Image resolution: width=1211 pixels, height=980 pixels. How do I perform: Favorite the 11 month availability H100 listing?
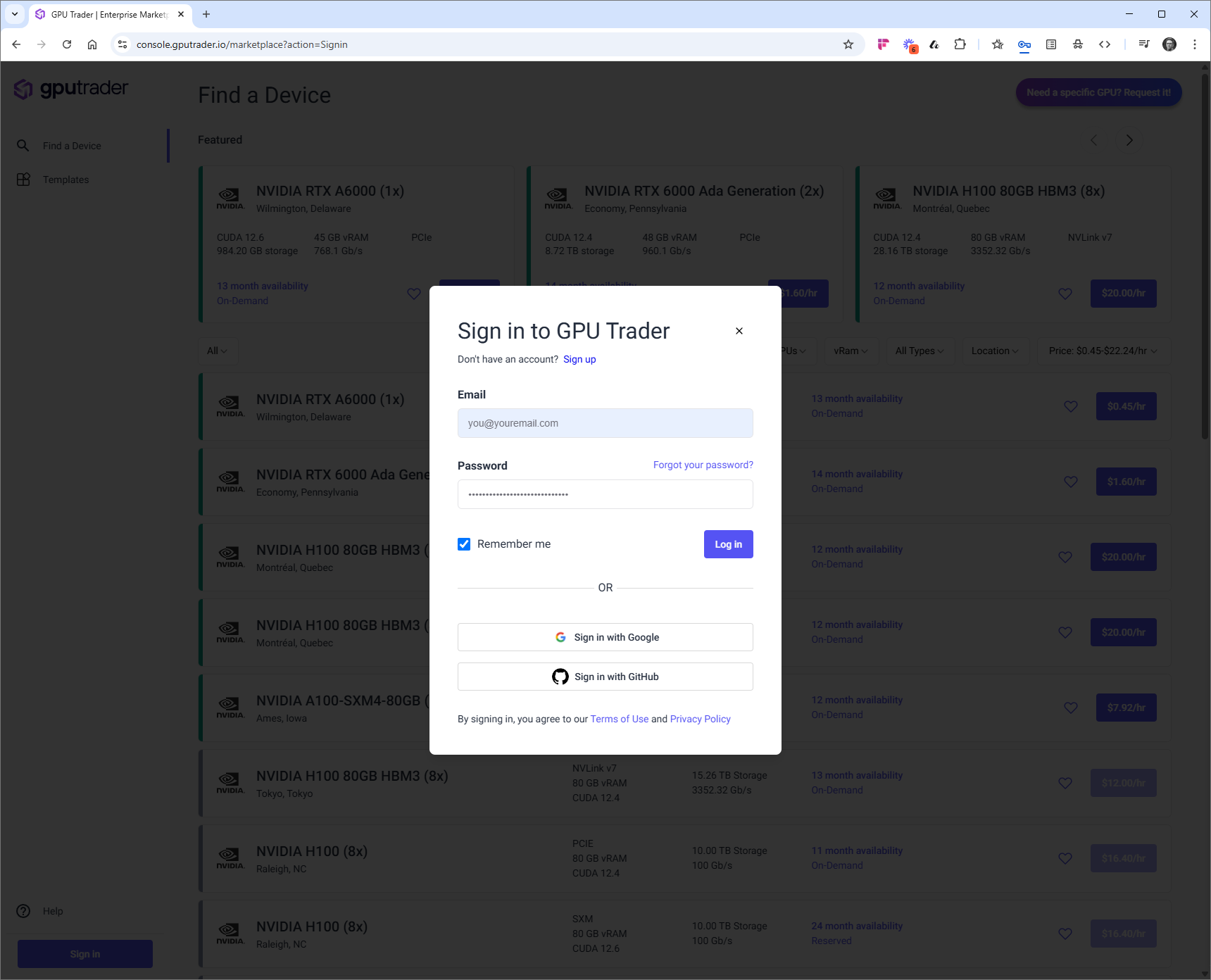pyautogui.click(x=1065, y=858)
